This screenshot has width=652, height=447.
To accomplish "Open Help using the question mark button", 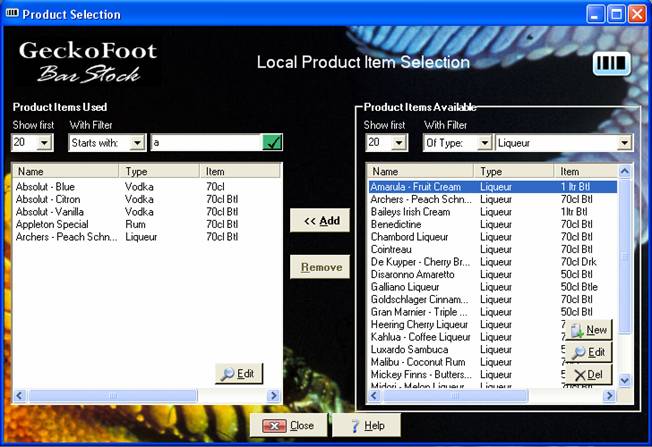I will click(x=366, y=425).
